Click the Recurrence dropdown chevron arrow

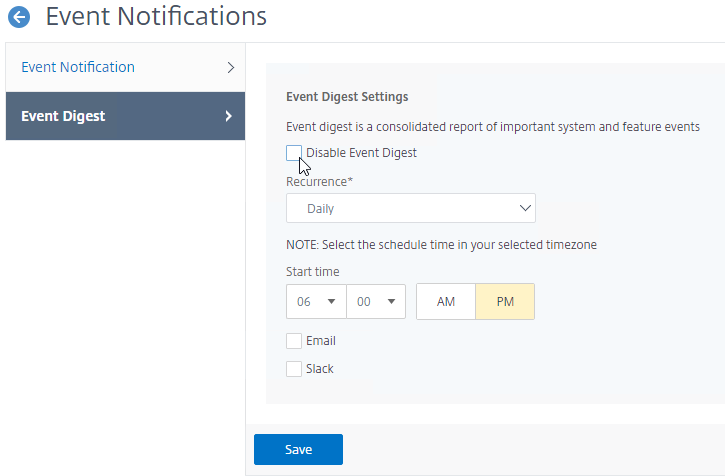click(x=525, y=208)
